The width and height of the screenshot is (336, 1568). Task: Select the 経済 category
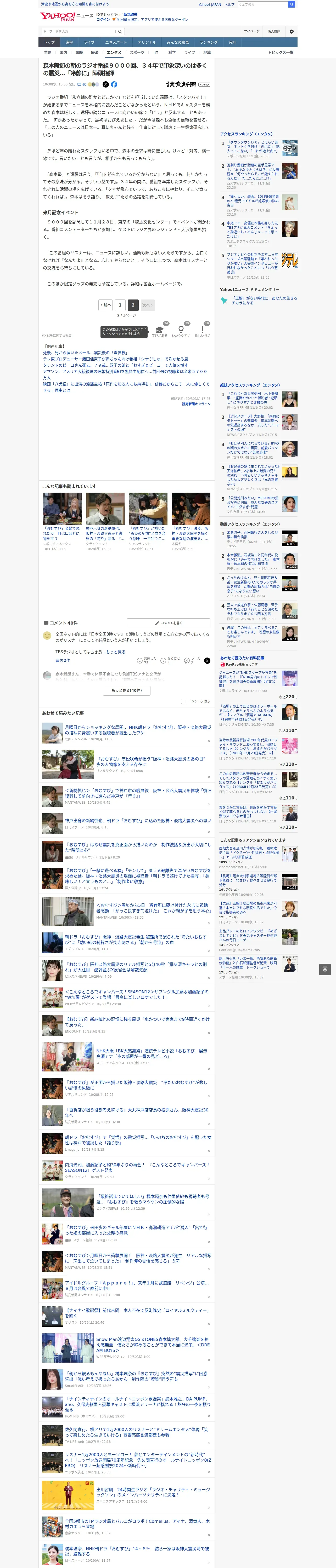click(x=94, y=52)
